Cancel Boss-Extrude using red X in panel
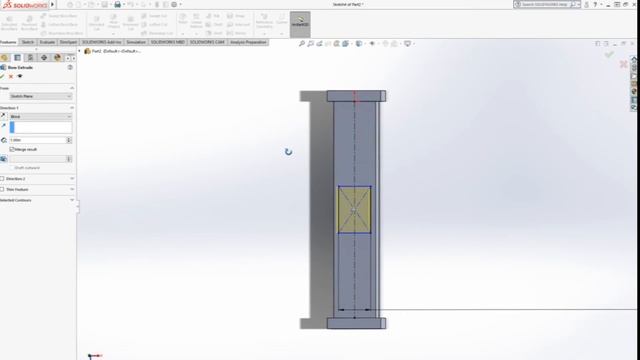The height and width of the screenshot is (360, 640). tap(11, 76)
